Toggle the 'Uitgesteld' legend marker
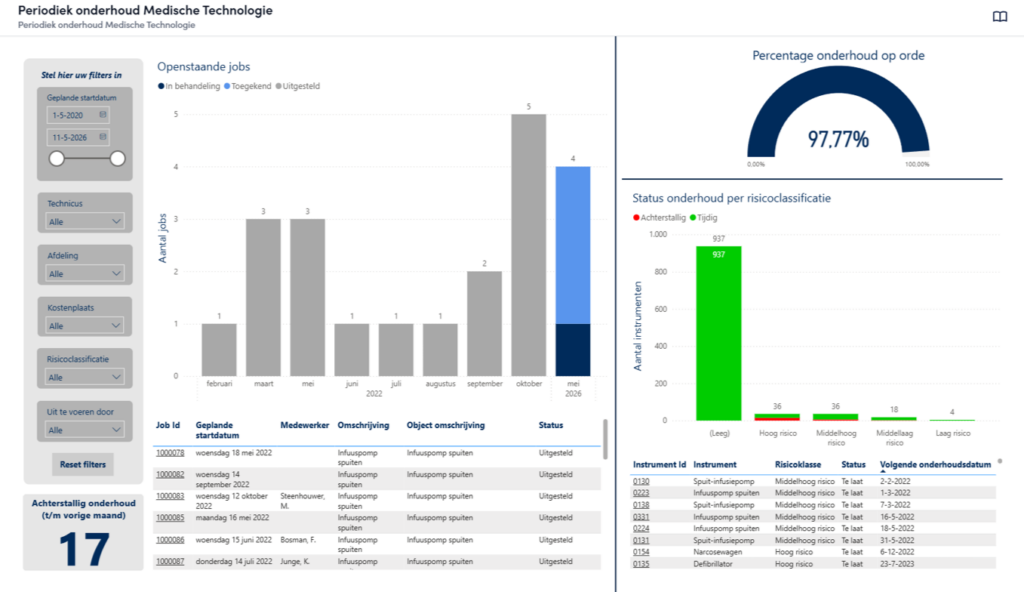 click(x=279, y=86)
